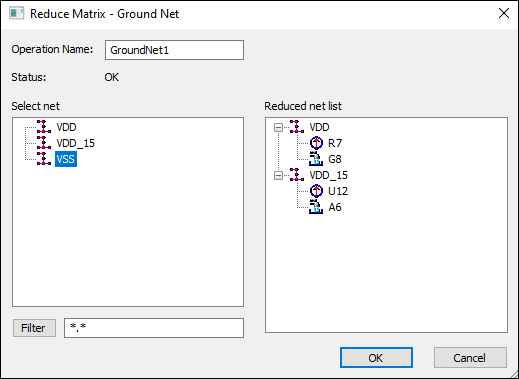Select VDD_15 in the Reduced net list

tap(329, 175)
